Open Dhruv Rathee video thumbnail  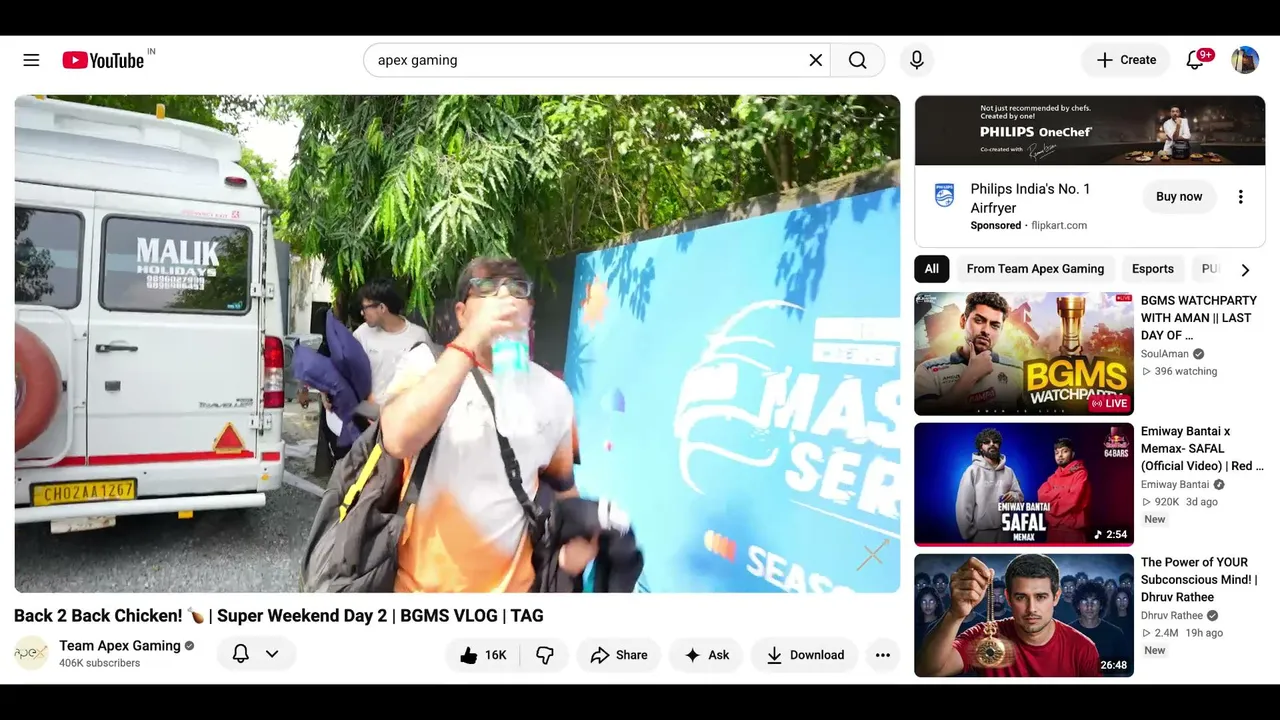click(x=1024, y=616)
